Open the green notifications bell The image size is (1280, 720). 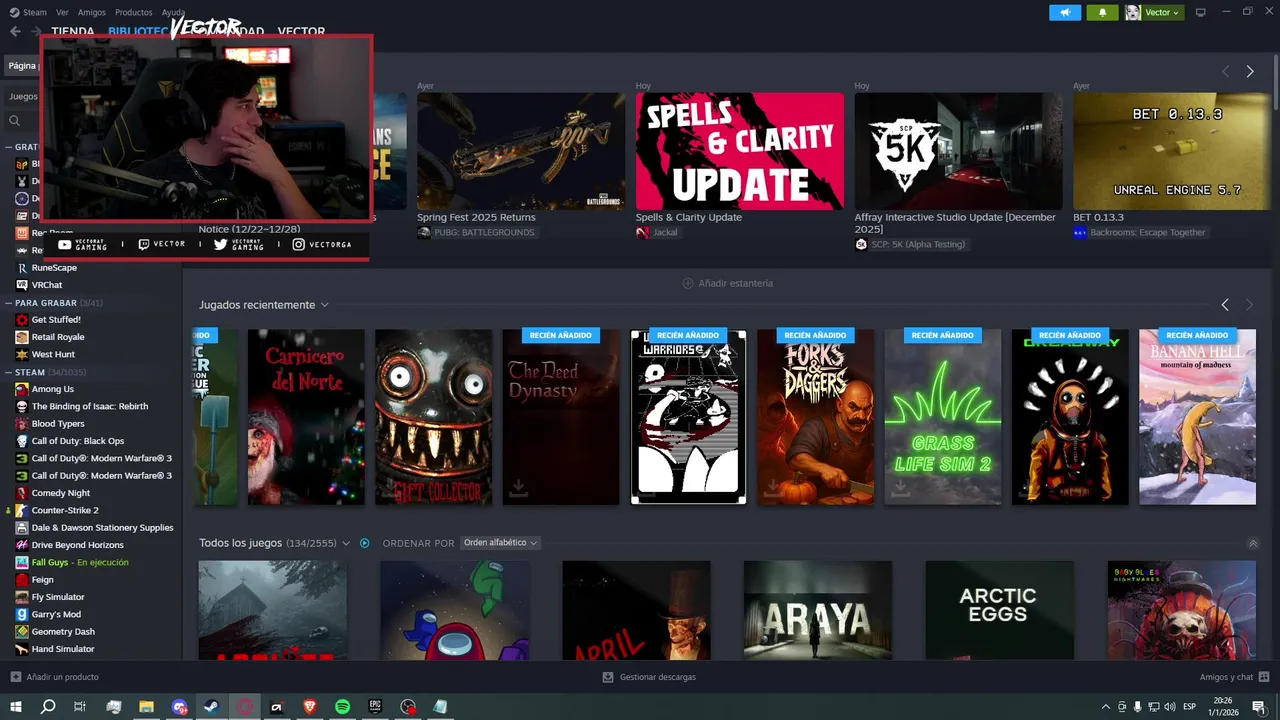click(x=1103, y=12)
